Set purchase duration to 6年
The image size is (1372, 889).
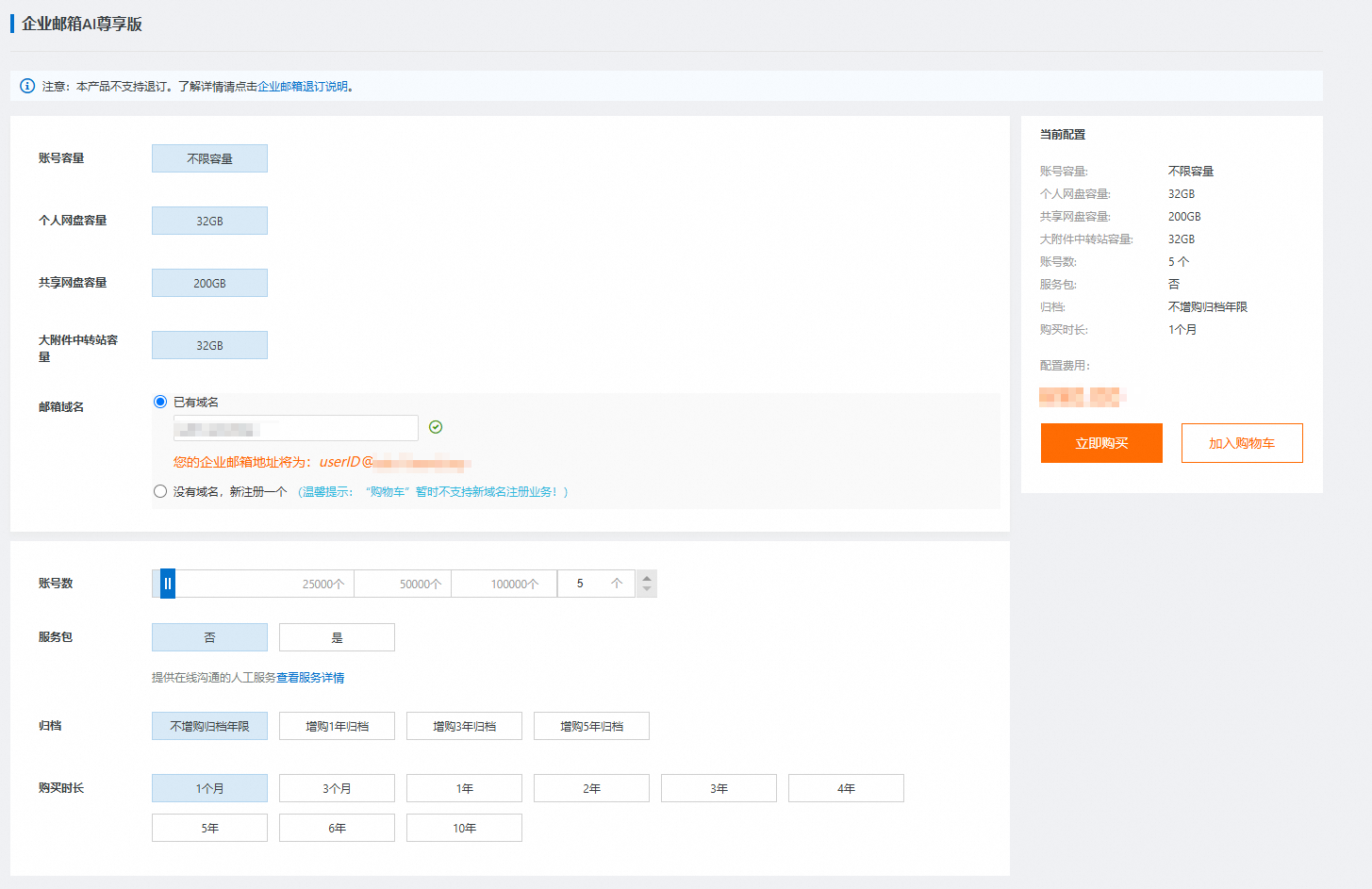click(337, 828)
